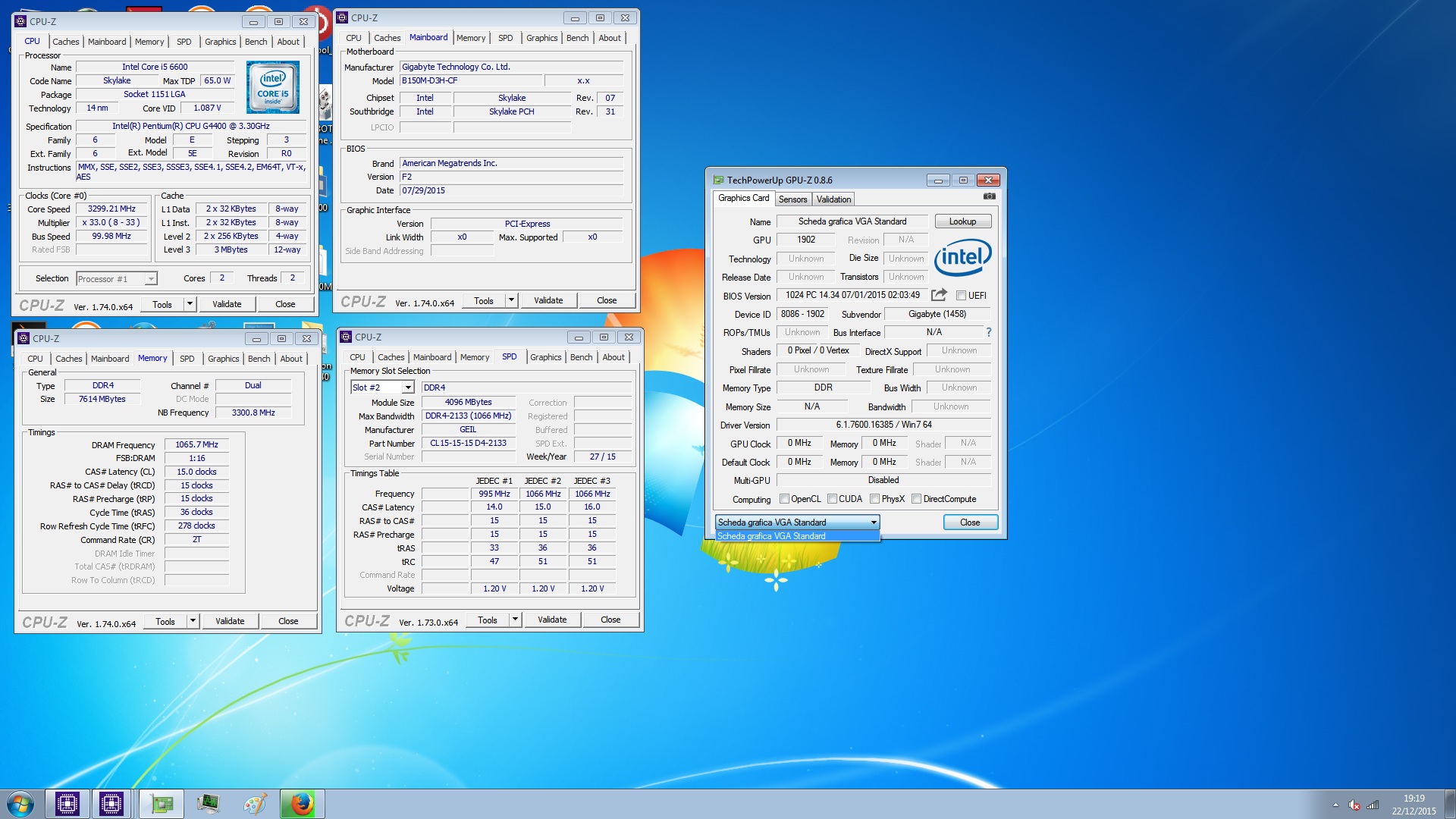Open the Windows Start menu orb
This screenshot has height=819, width=1456.
point(20,804)
